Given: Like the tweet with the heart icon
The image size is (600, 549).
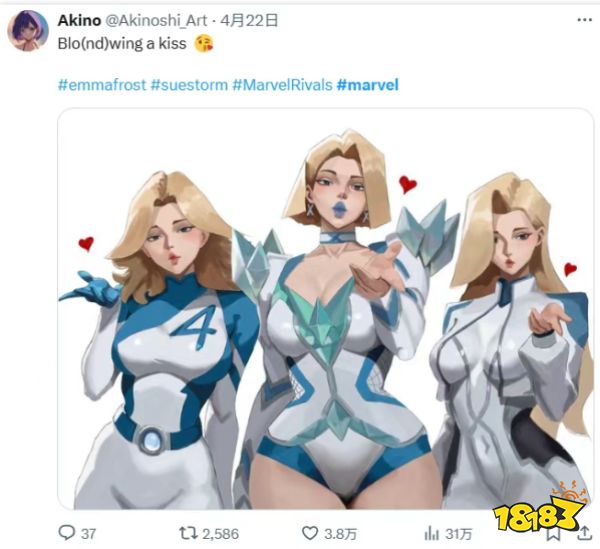Looking at the screenshot, I should (x=310, y=533).
